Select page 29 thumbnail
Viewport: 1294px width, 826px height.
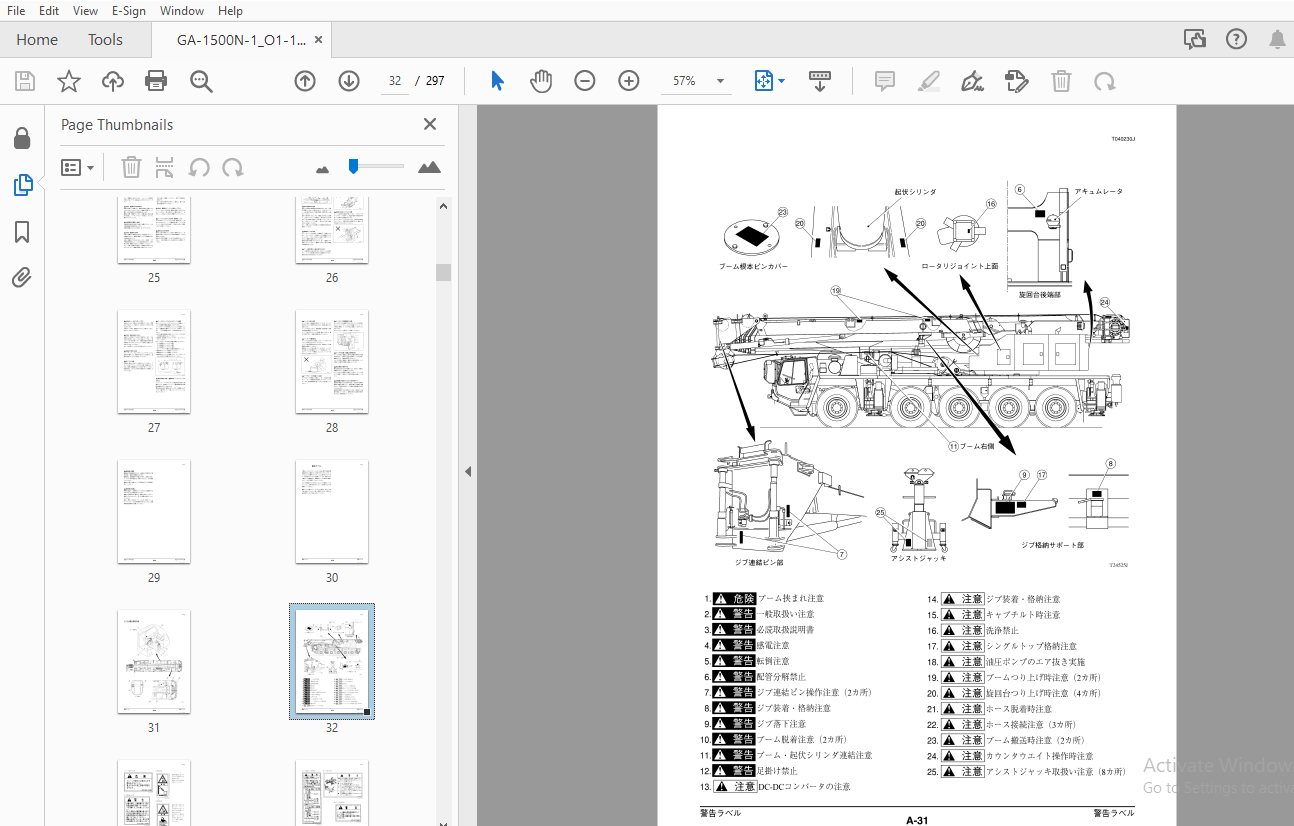tap(154, 512)
